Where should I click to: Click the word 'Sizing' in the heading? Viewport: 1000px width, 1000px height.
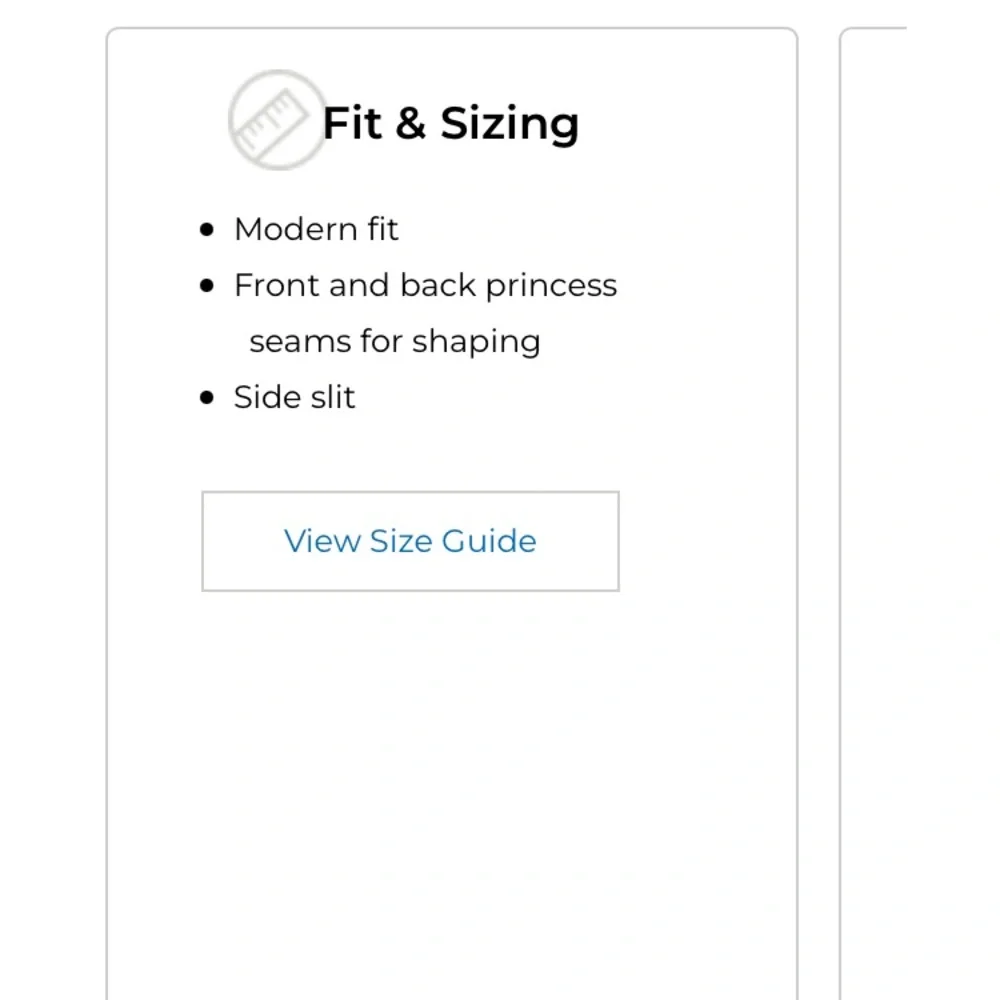(x=510, y=124)
